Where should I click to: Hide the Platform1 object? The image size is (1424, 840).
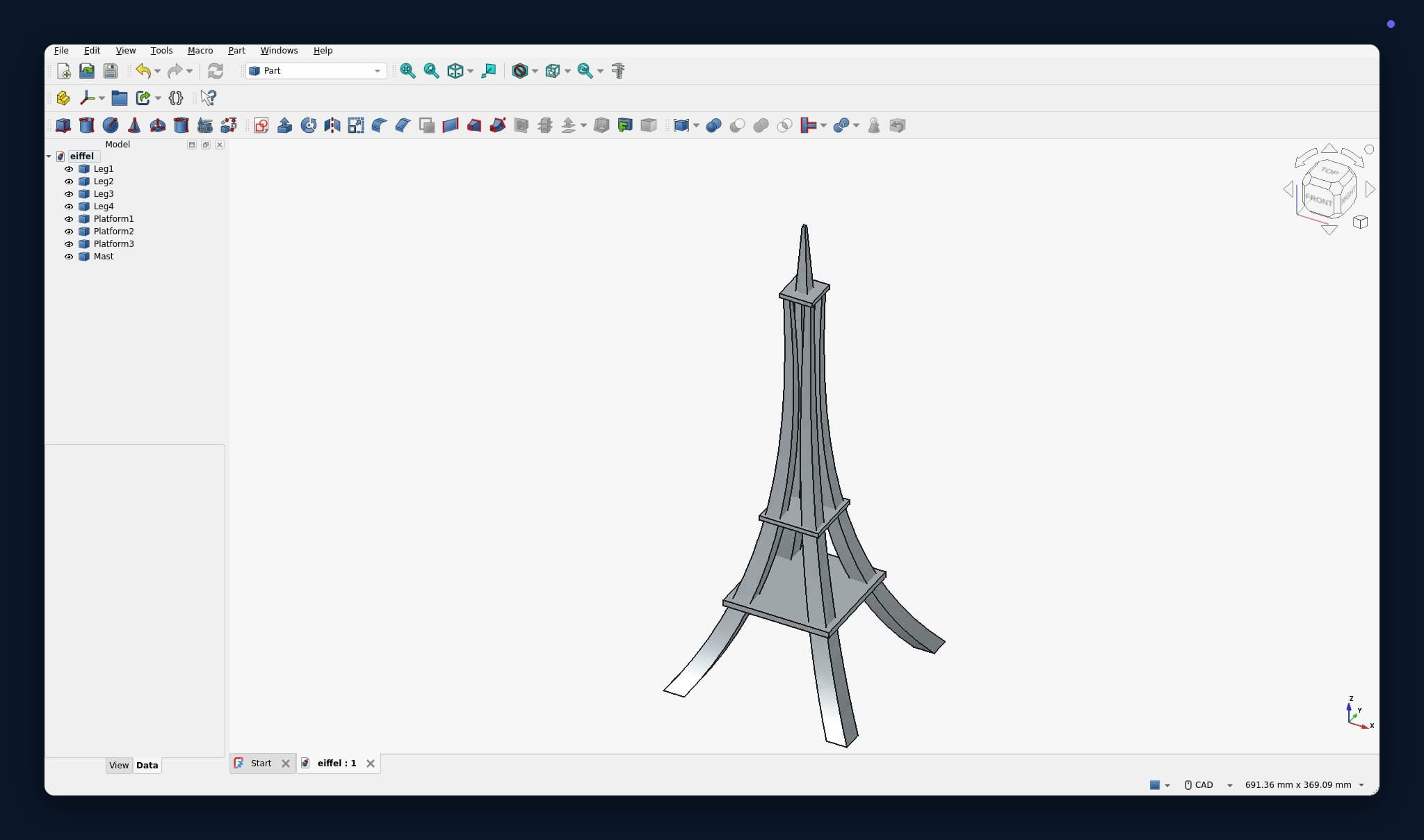click(x=69, y=219)
